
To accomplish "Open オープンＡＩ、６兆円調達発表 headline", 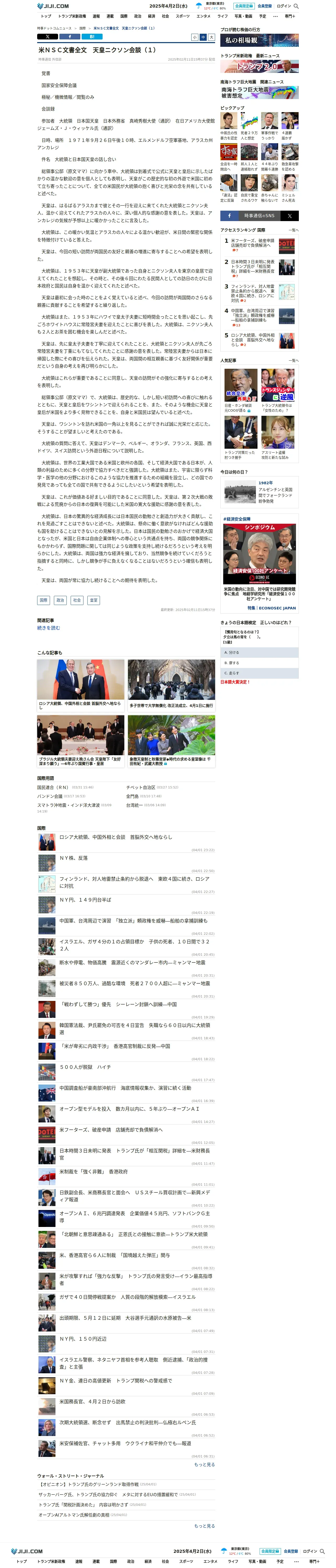I will [x=134, y=1216].
